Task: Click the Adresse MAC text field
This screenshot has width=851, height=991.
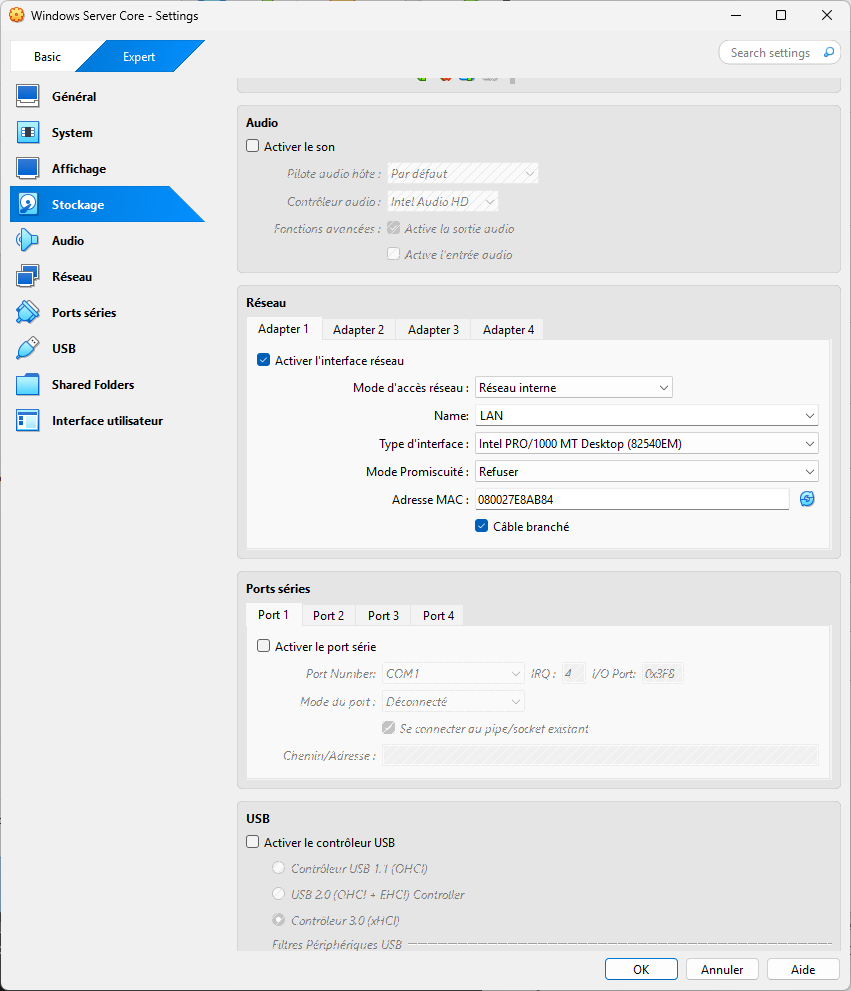Action: 632,499
